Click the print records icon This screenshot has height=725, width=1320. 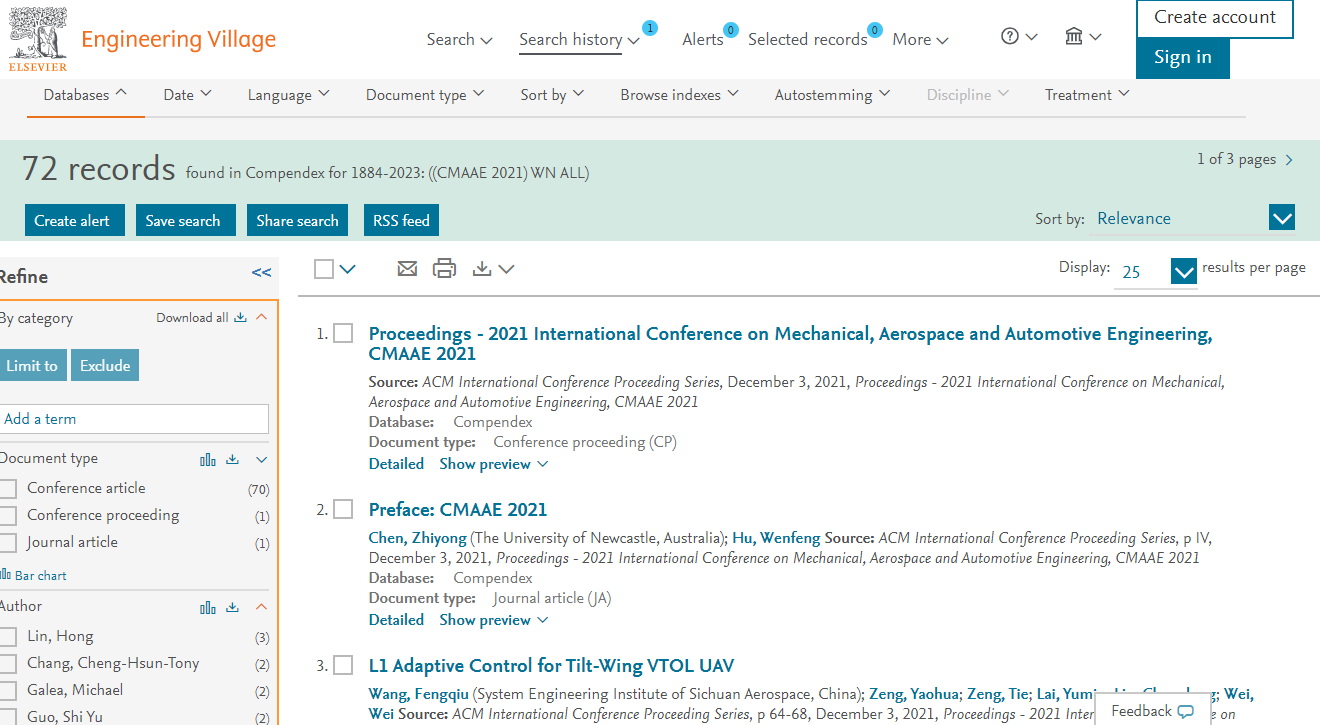coord(444,268)
